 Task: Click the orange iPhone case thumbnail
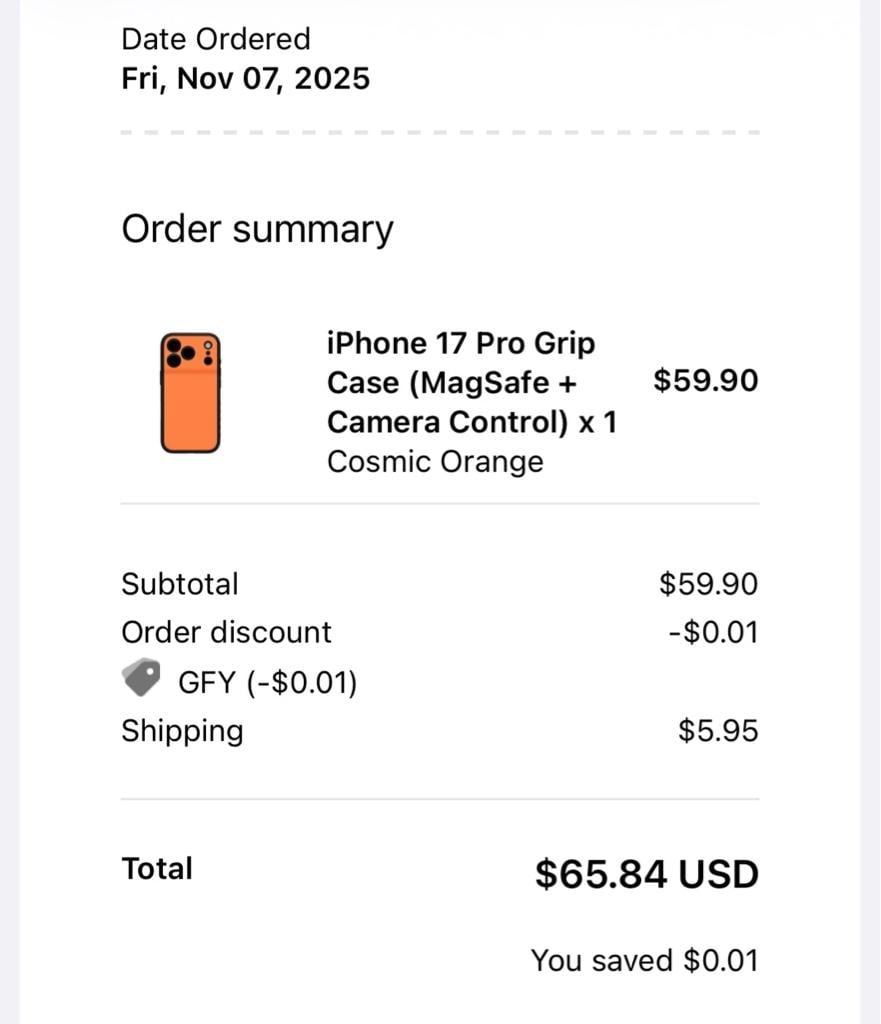pyautogui.click(x=190, y=392)
